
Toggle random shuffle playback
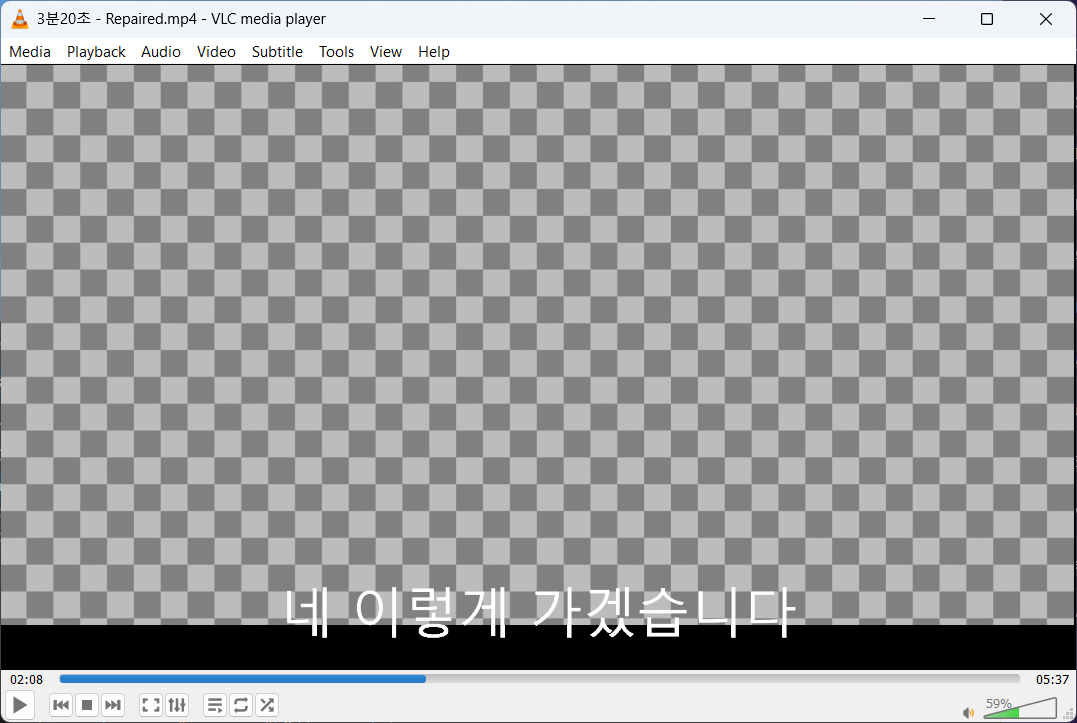(267, 705)
